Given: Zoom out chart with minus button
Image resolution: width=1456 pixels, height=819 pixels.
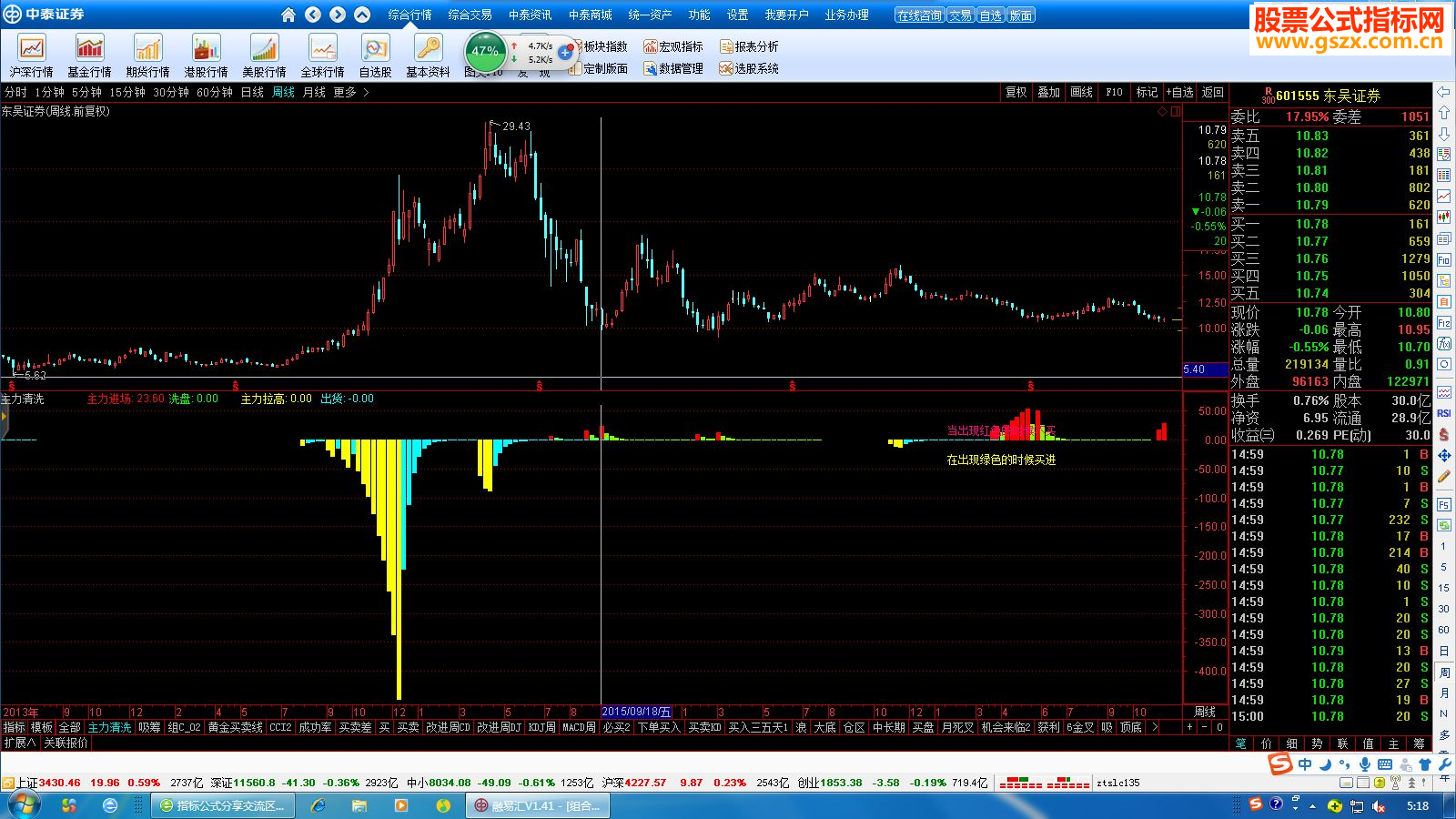Looking at the screenshot, I should tap(1205, 727).
